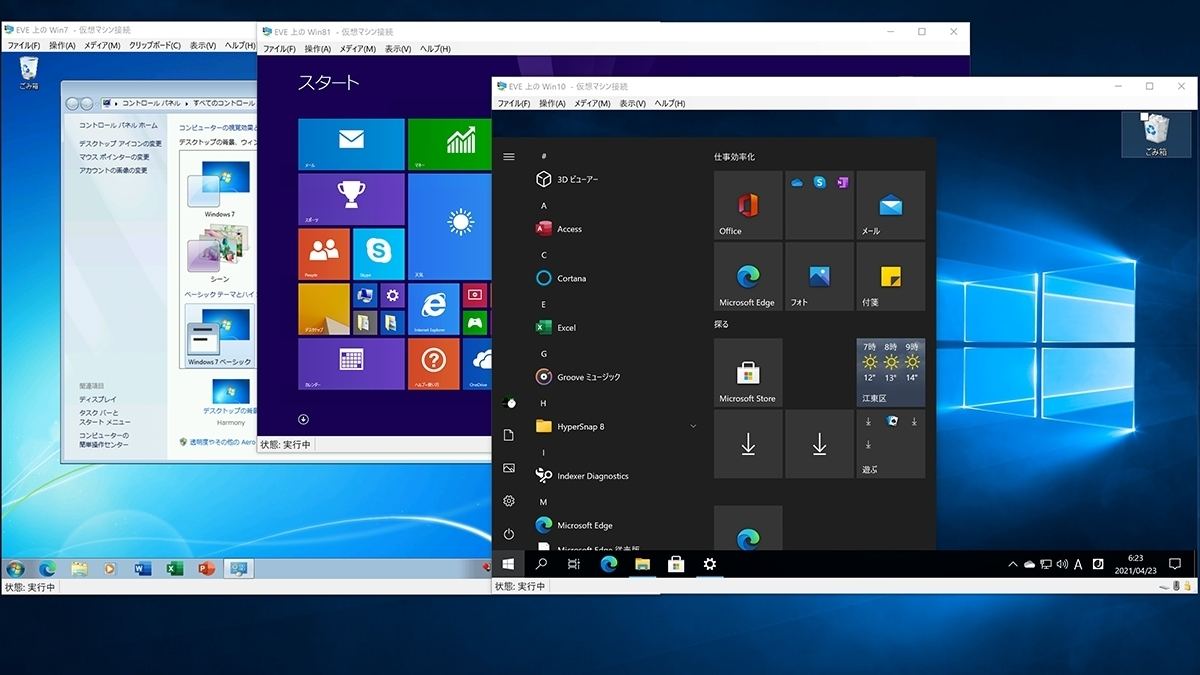Open the Microsoft Store tile in Start
This screenshot has width=1200, height=675.
pyautogui.click(x=748, y=372)
